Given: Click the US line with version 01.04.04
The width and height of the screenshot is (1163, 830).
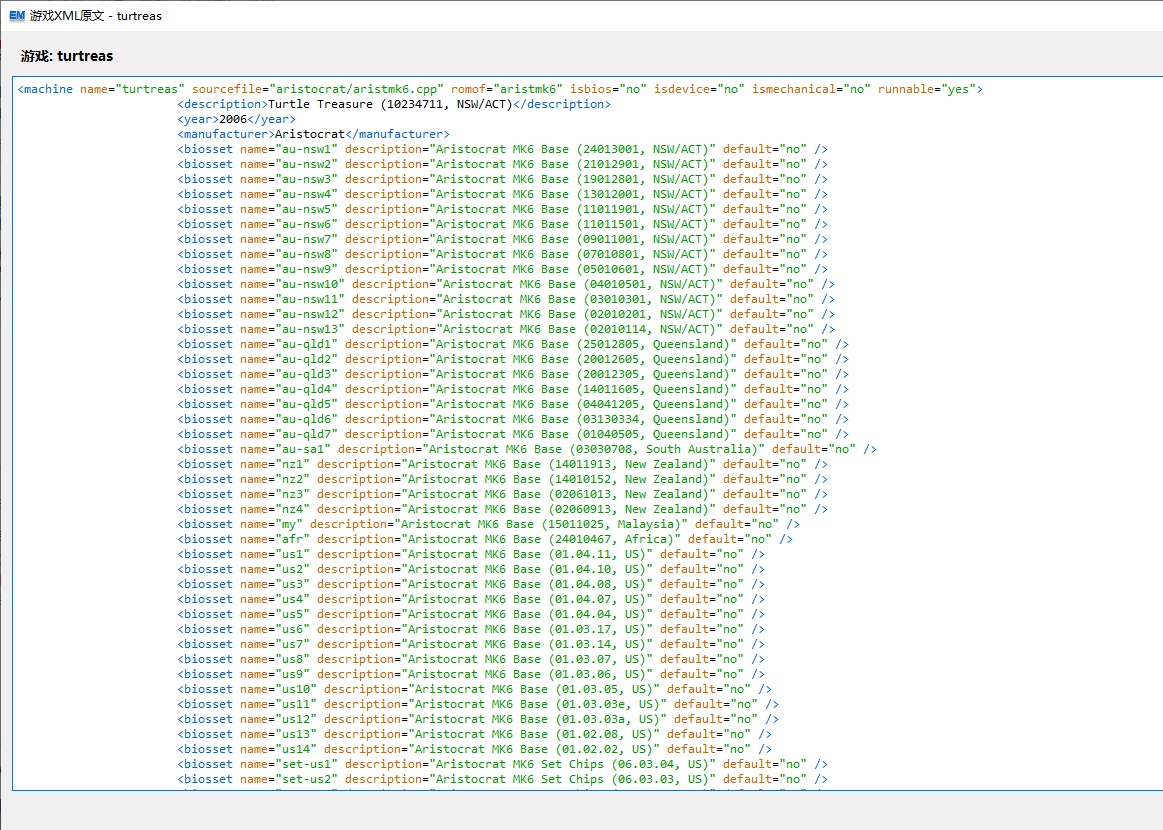Looking at the screenshot, I should 471,613.
